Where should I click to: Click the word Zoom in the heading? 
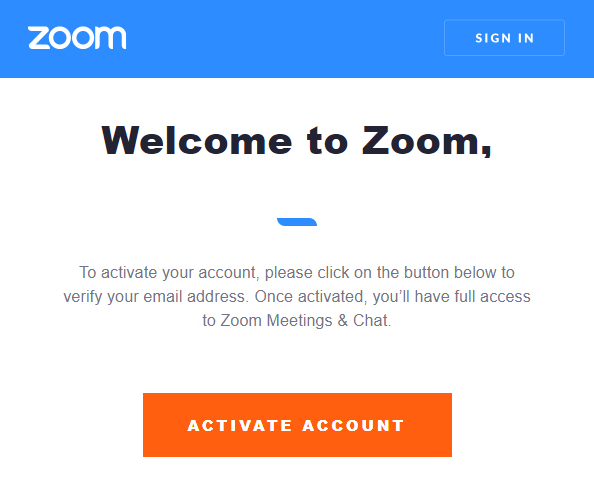pos(421,140)
